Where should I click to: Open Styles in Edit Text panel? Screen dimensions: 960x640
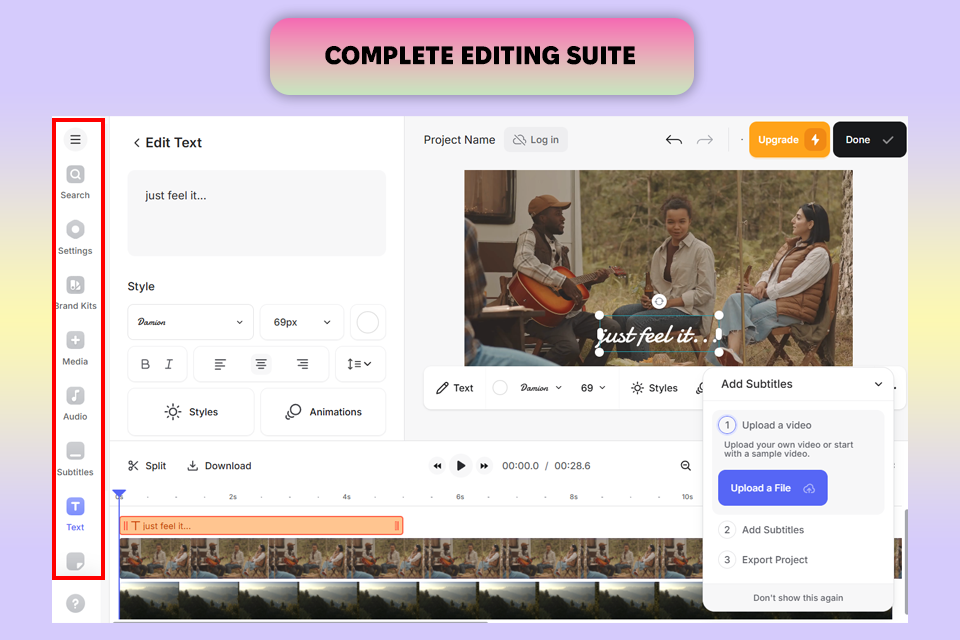pos(190,412)
